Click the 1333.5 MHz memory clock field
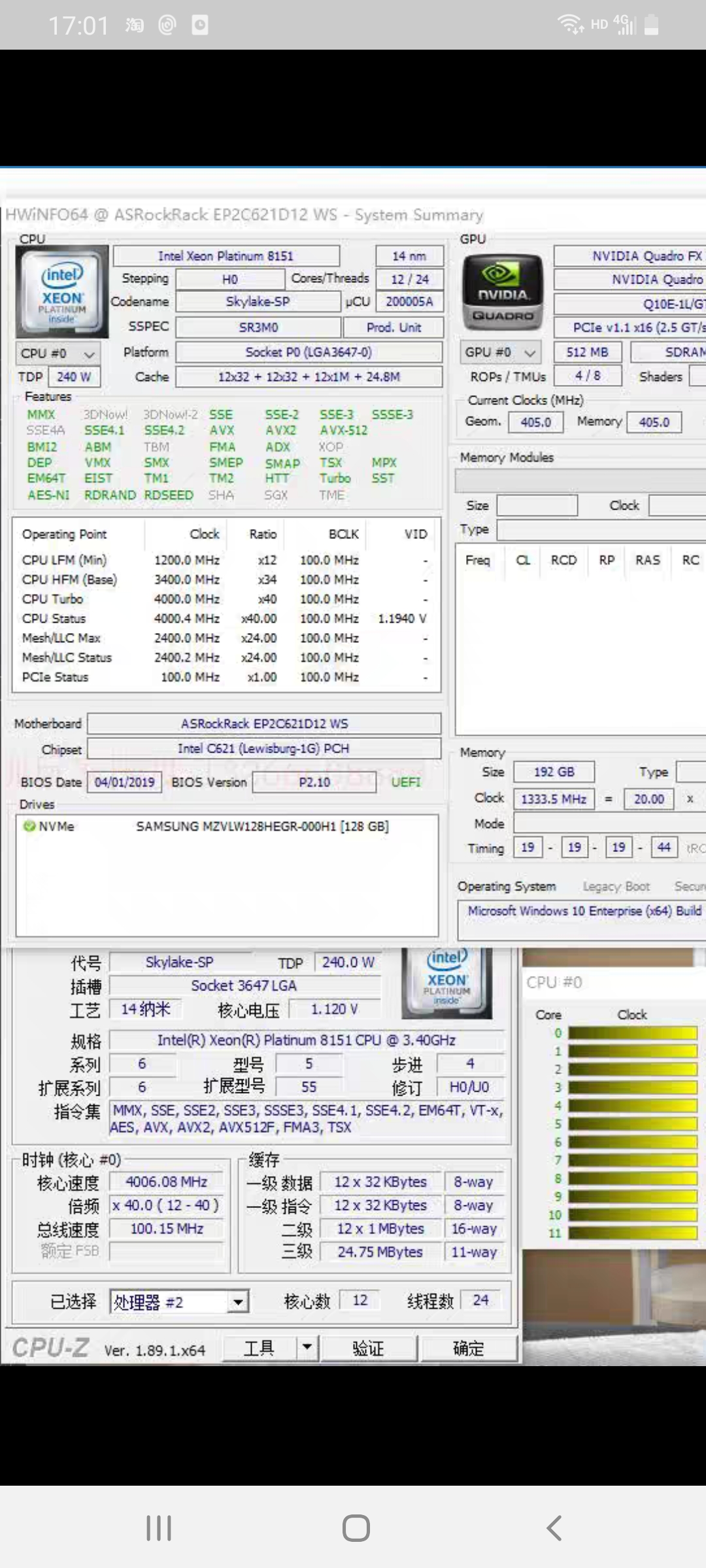 click(554, 799)
